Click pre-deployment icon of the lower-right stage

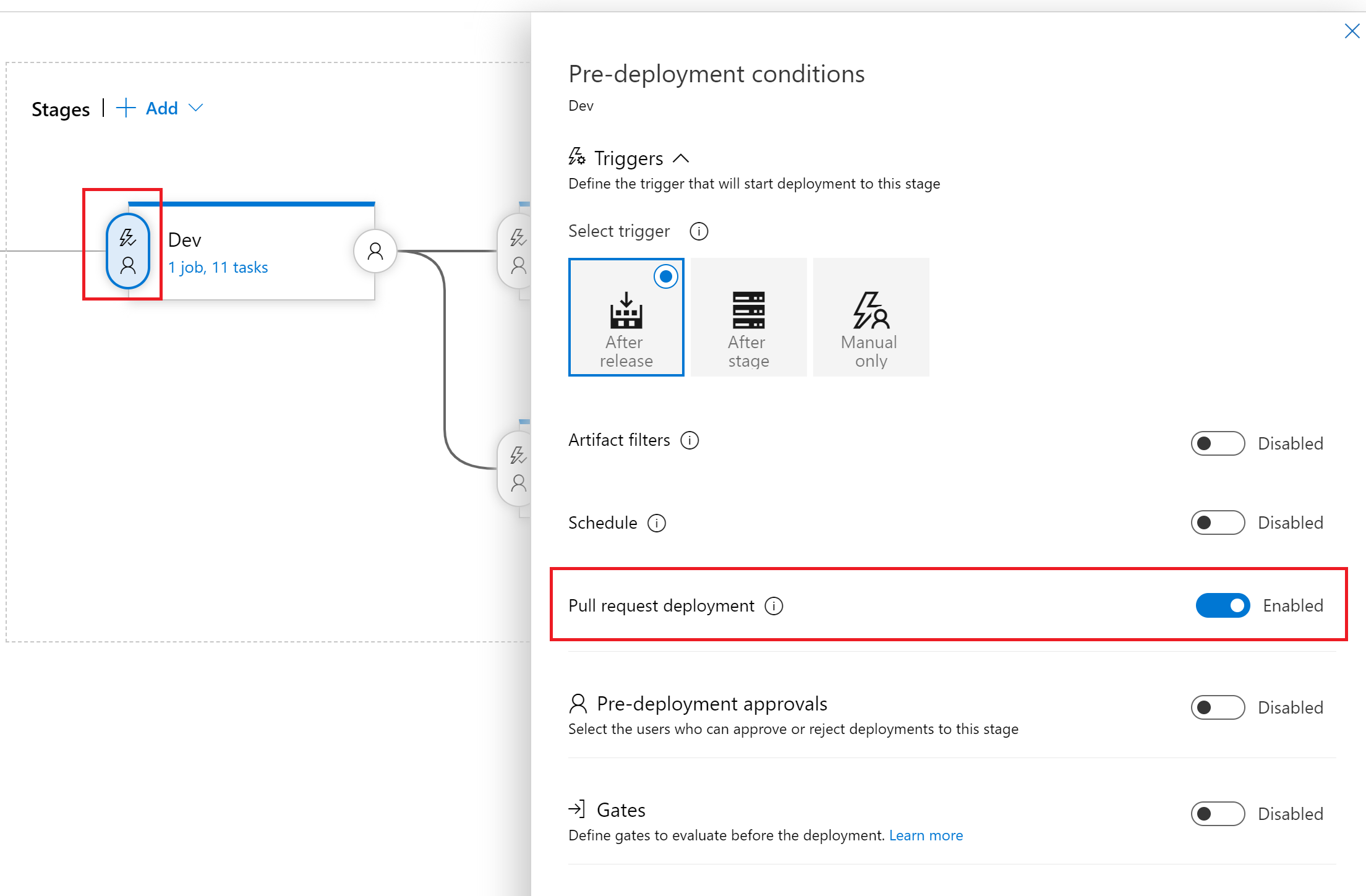click(x=518, y=469)
